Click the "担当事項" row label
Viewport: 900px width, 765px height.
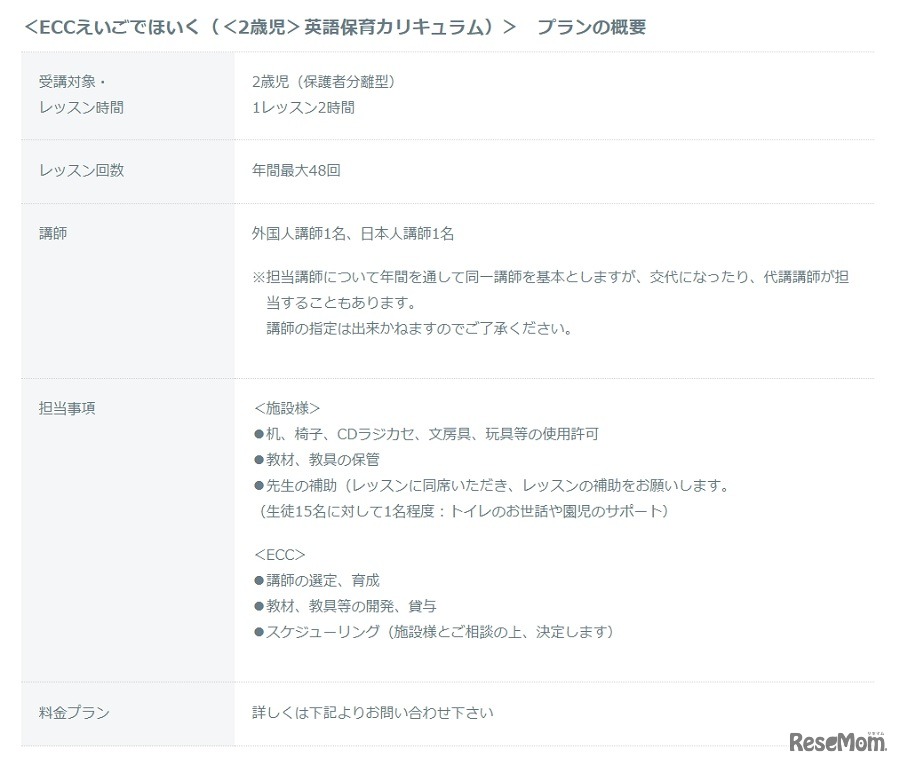click(x=67, y=409)
